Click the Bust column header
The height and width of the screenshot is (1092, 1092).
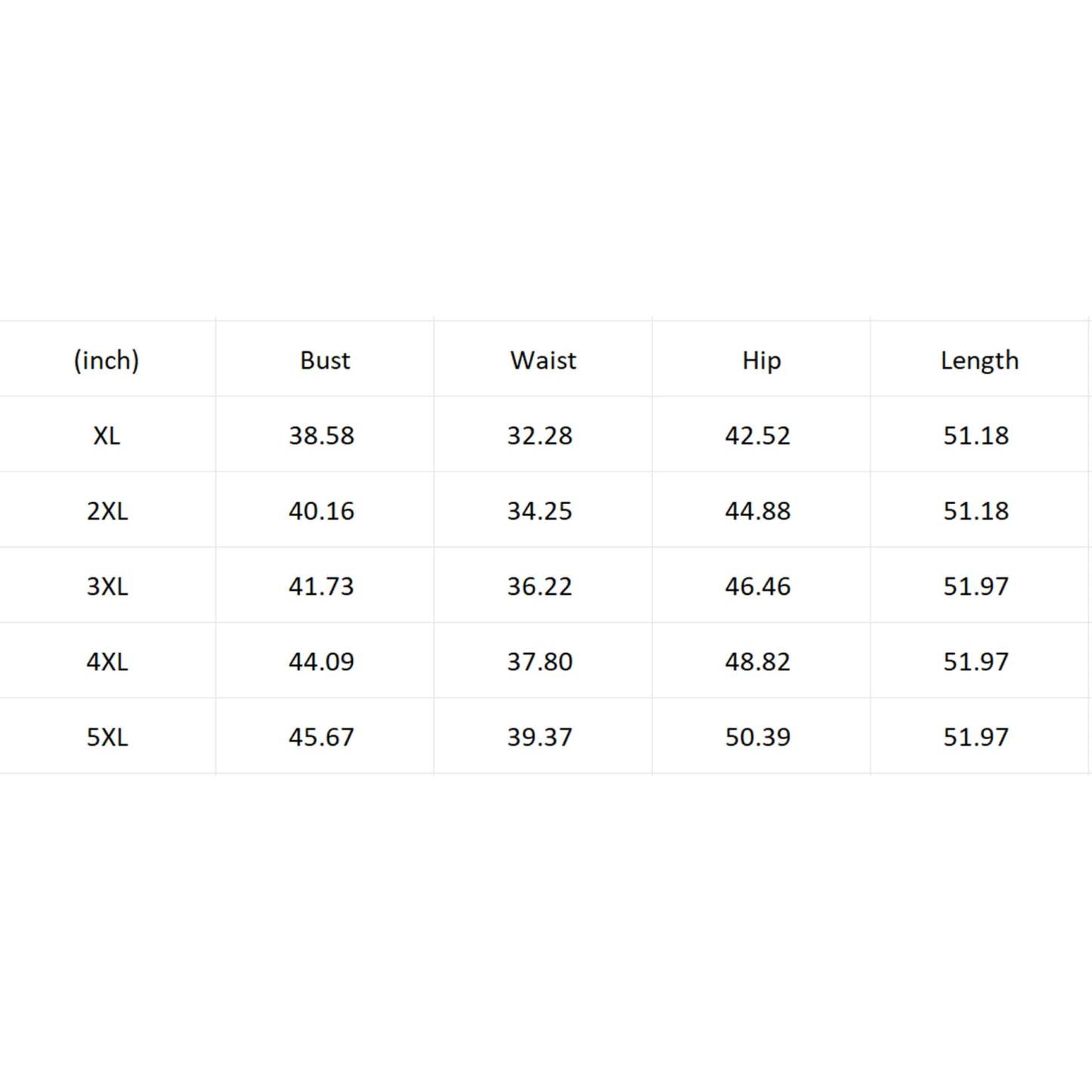point(325,360)
